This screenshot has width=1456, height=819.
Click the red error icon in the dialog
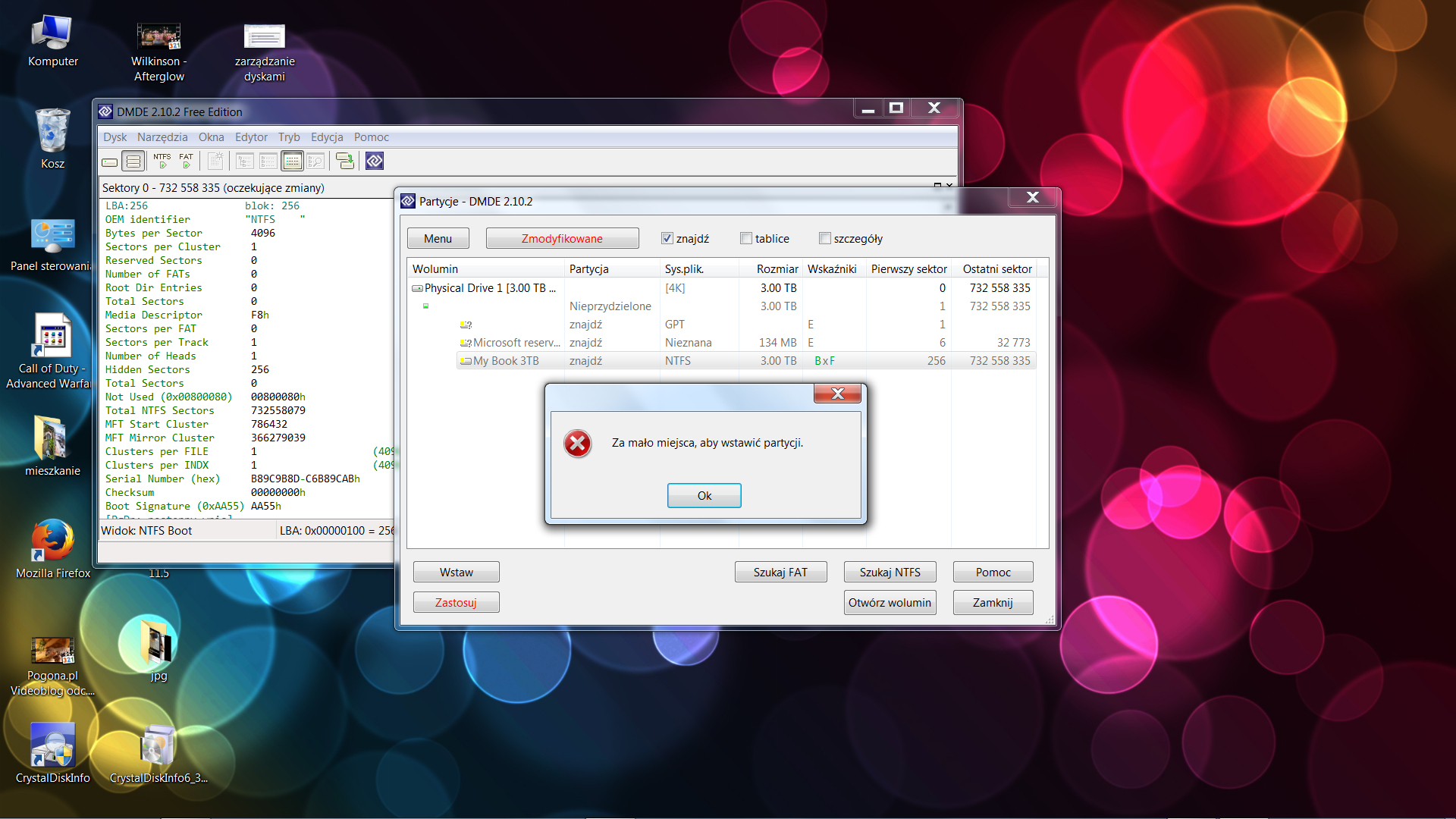(578, 444)
